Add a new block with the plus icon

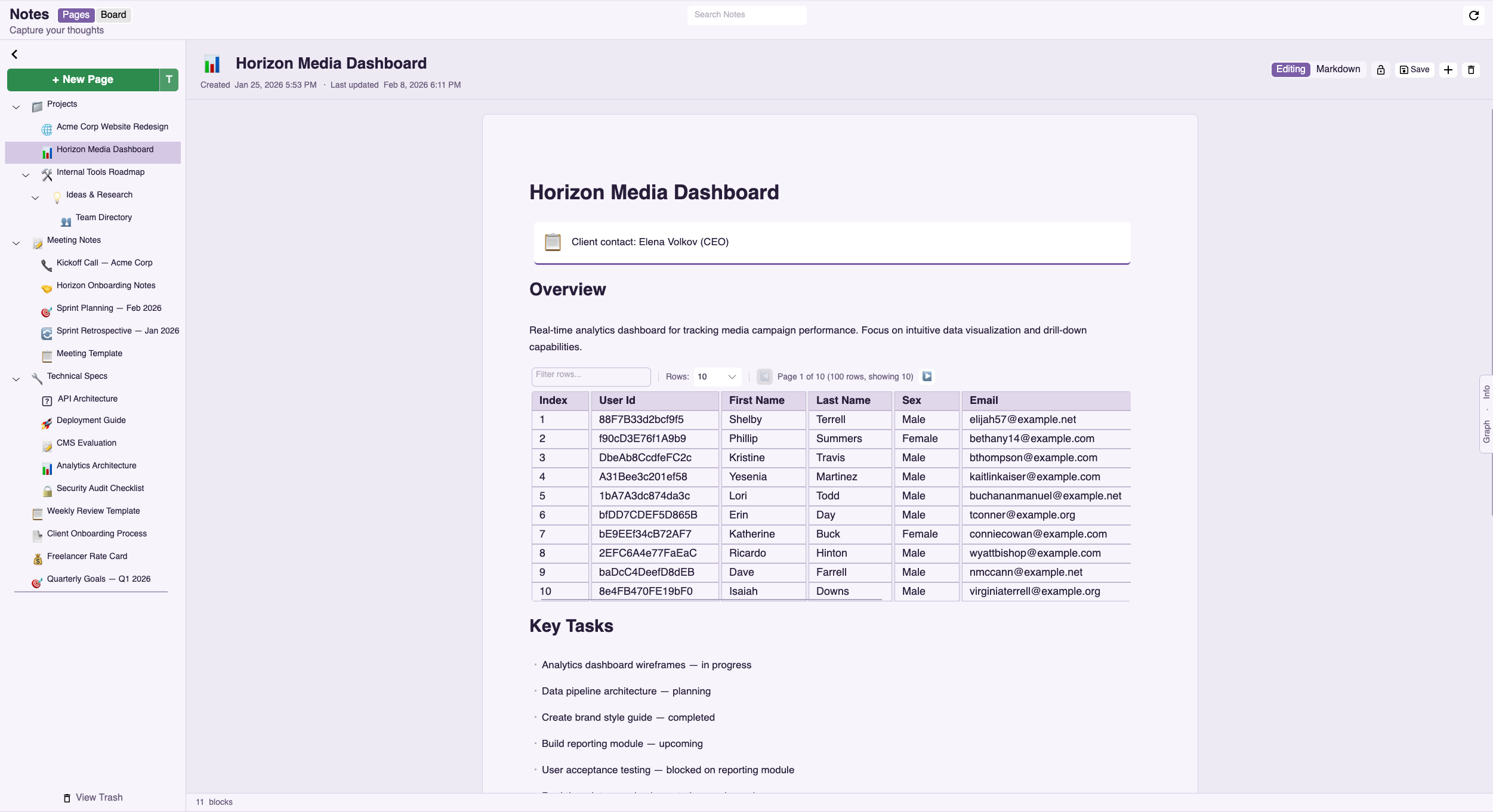[1448, 69]
